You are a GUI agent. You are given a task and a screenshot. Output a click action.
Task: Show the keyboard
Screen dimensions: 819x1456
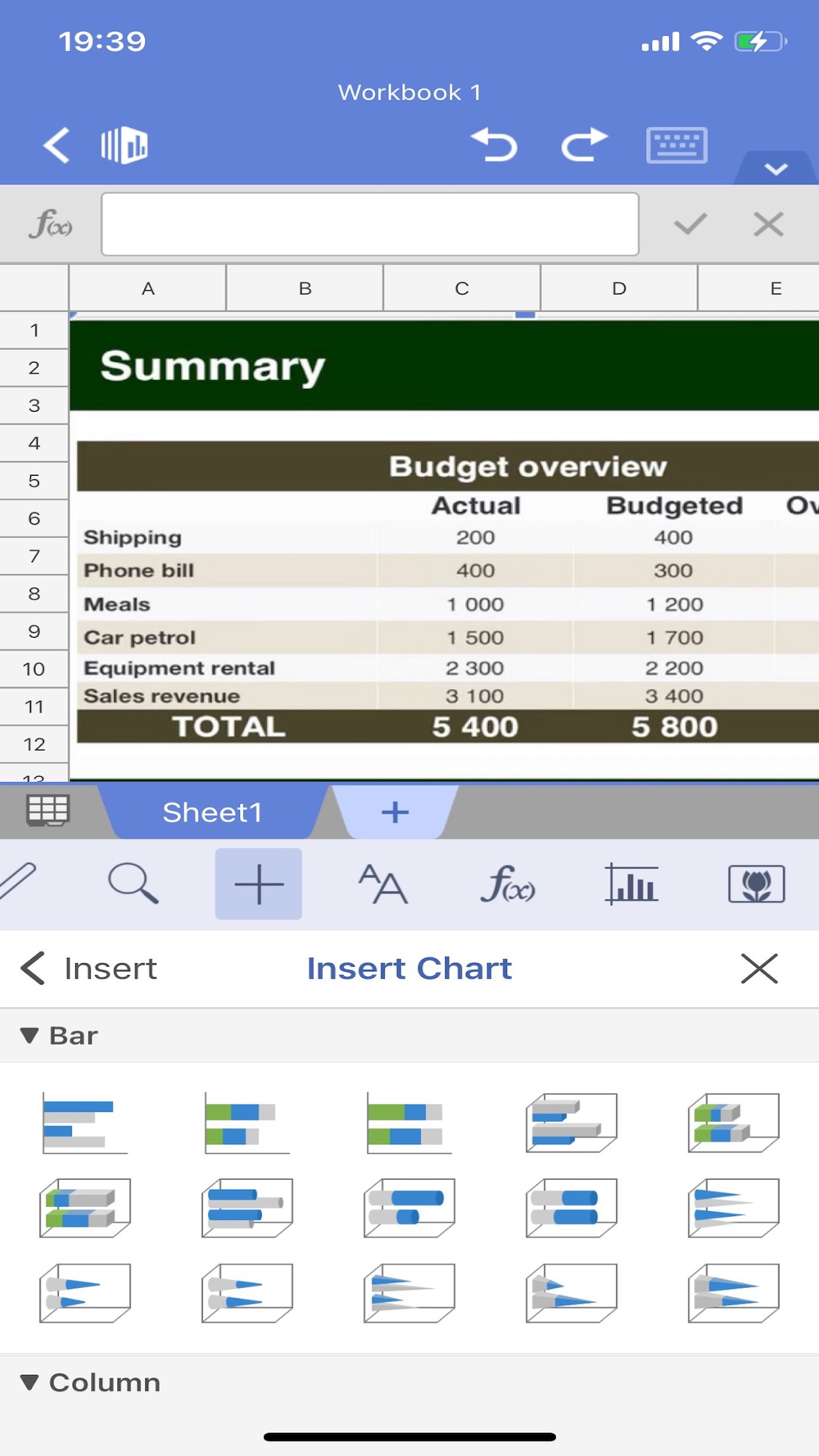676,145
